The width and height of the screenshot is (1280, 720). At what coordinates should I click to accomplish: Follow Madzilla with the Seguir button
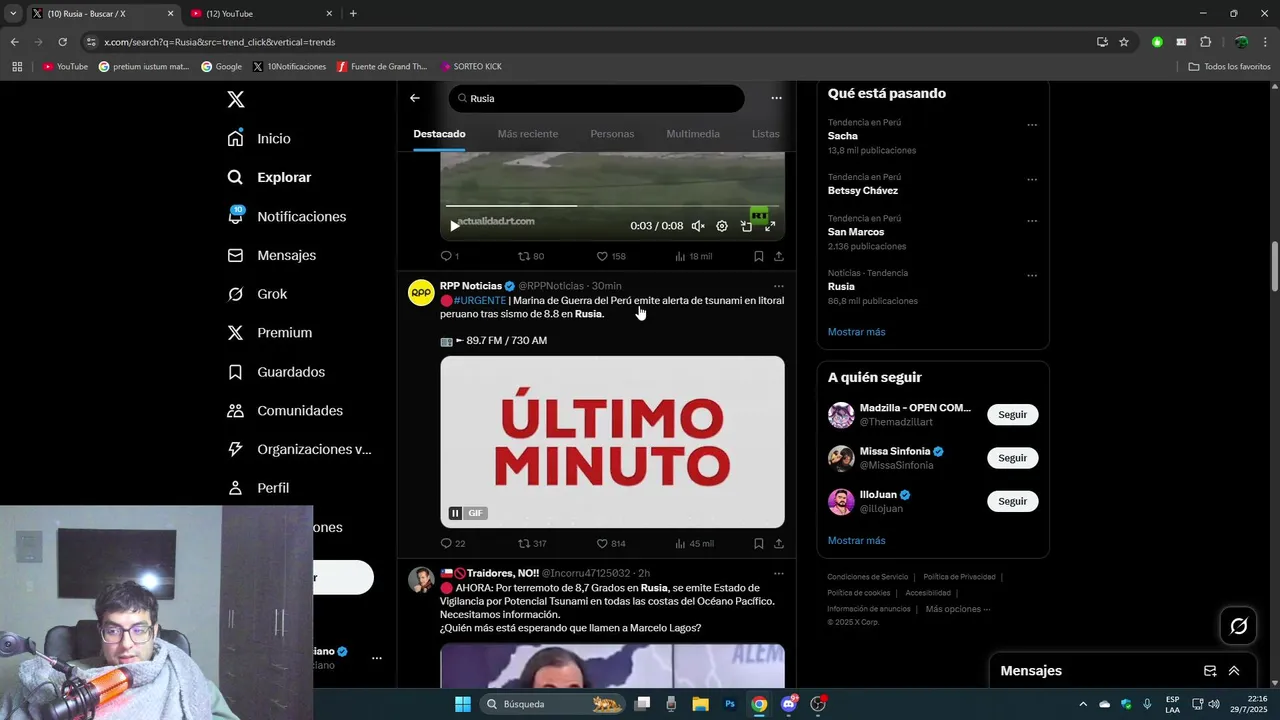1012,415
